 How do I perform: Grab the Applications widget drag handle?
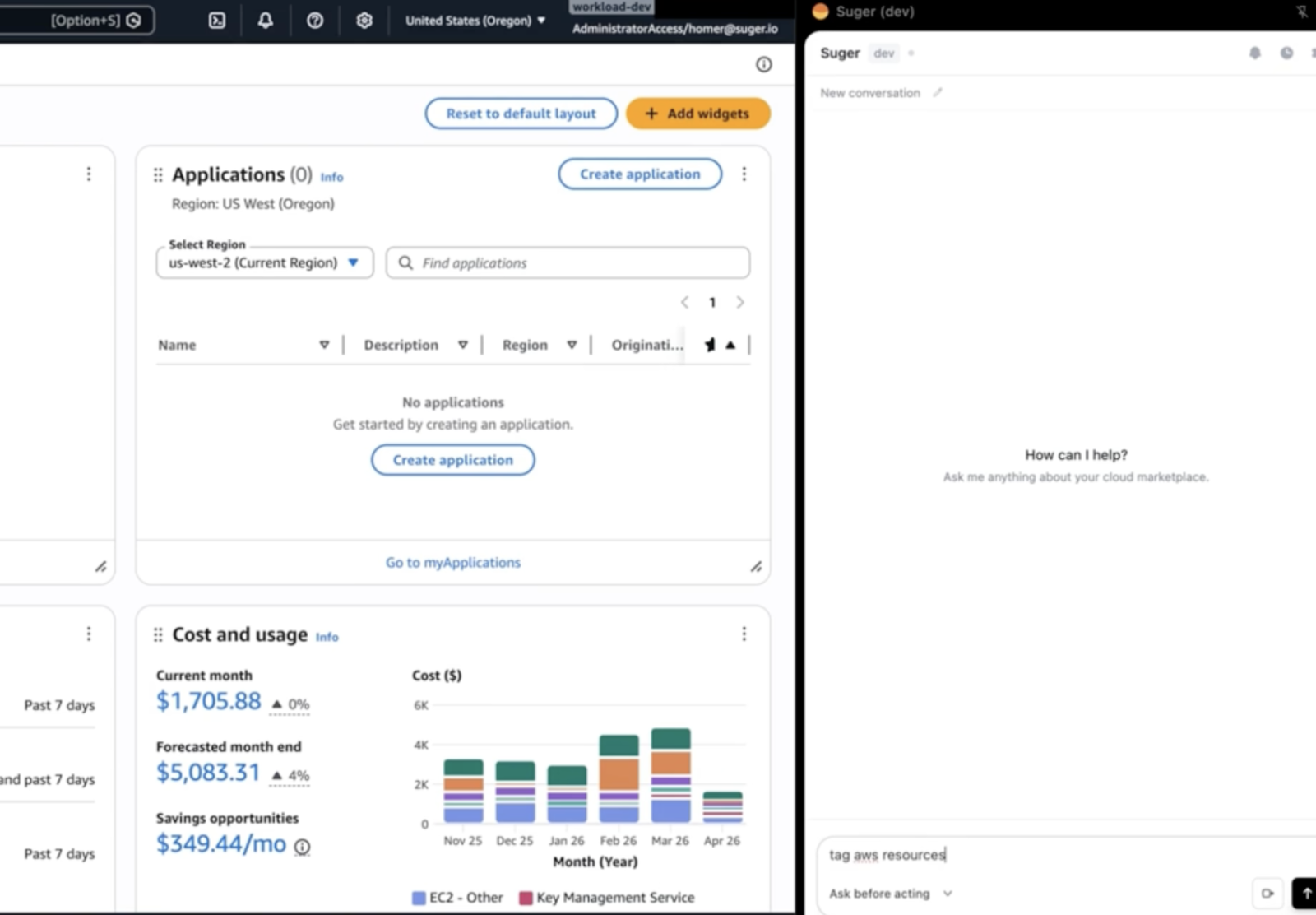[158, 174]
